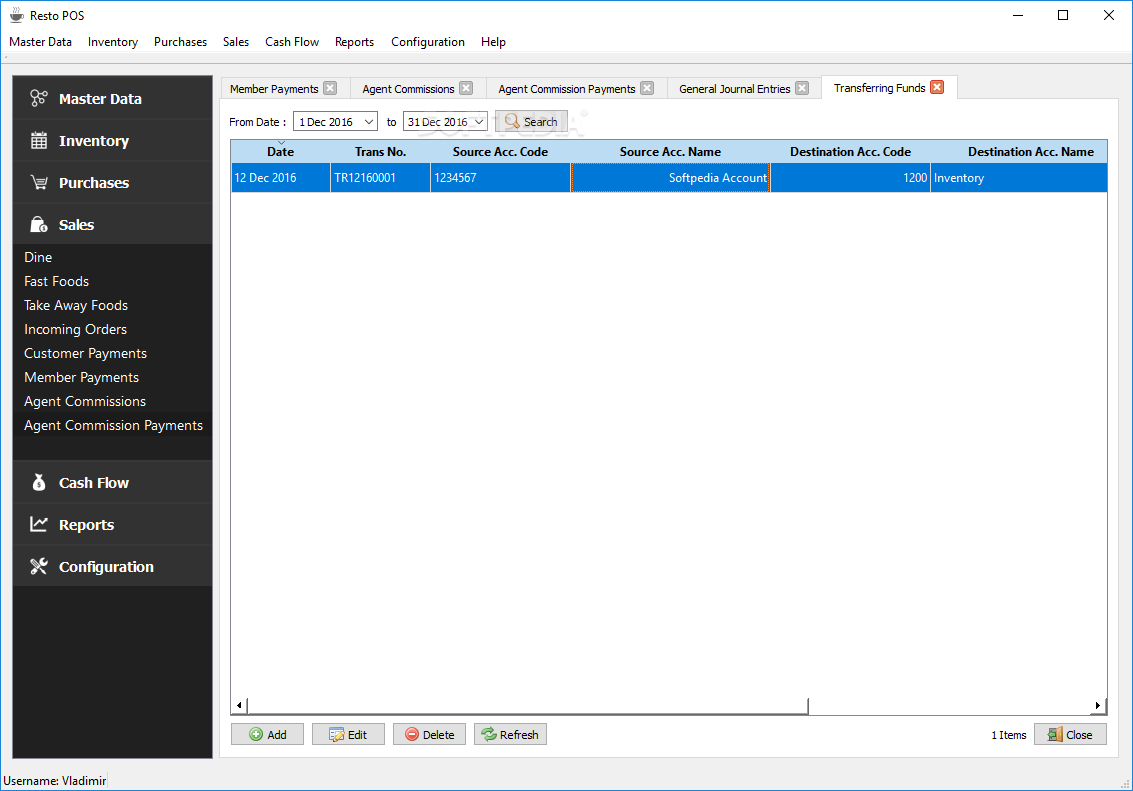This screenshot has width=1133, height=791.
Task: Click the Configuration tools icon in sidebar
Action: [38, 566]
